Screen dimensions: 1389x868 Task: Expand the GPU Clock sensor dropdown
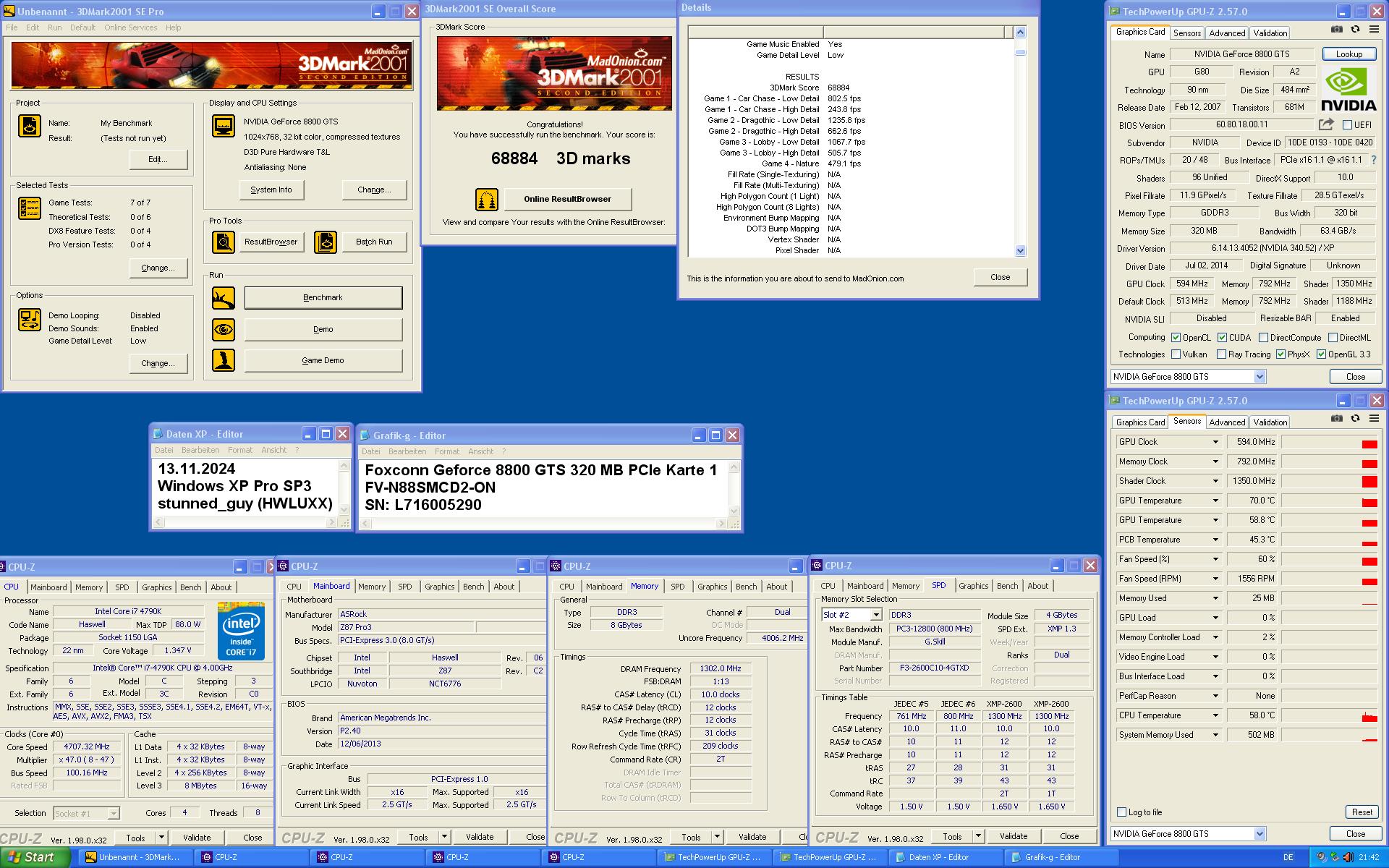pyautogui.click(x=1215, y=442)
